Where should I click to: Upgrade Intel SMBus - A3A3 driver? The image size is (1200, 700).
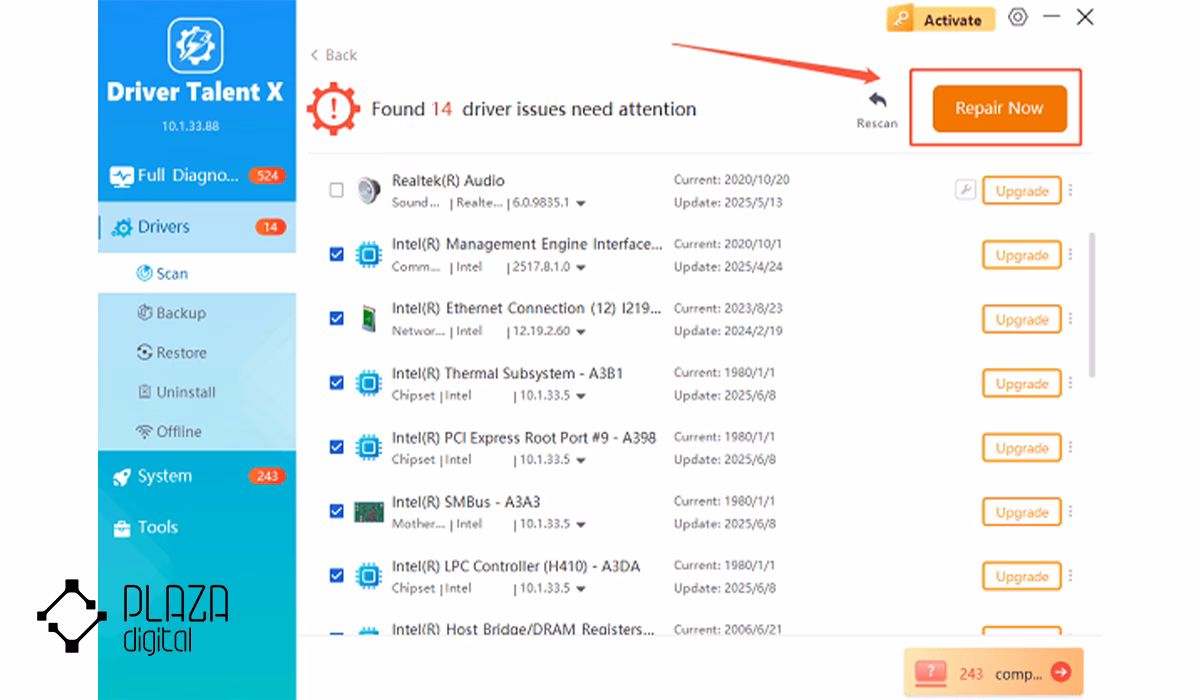tap(1021, 512)
